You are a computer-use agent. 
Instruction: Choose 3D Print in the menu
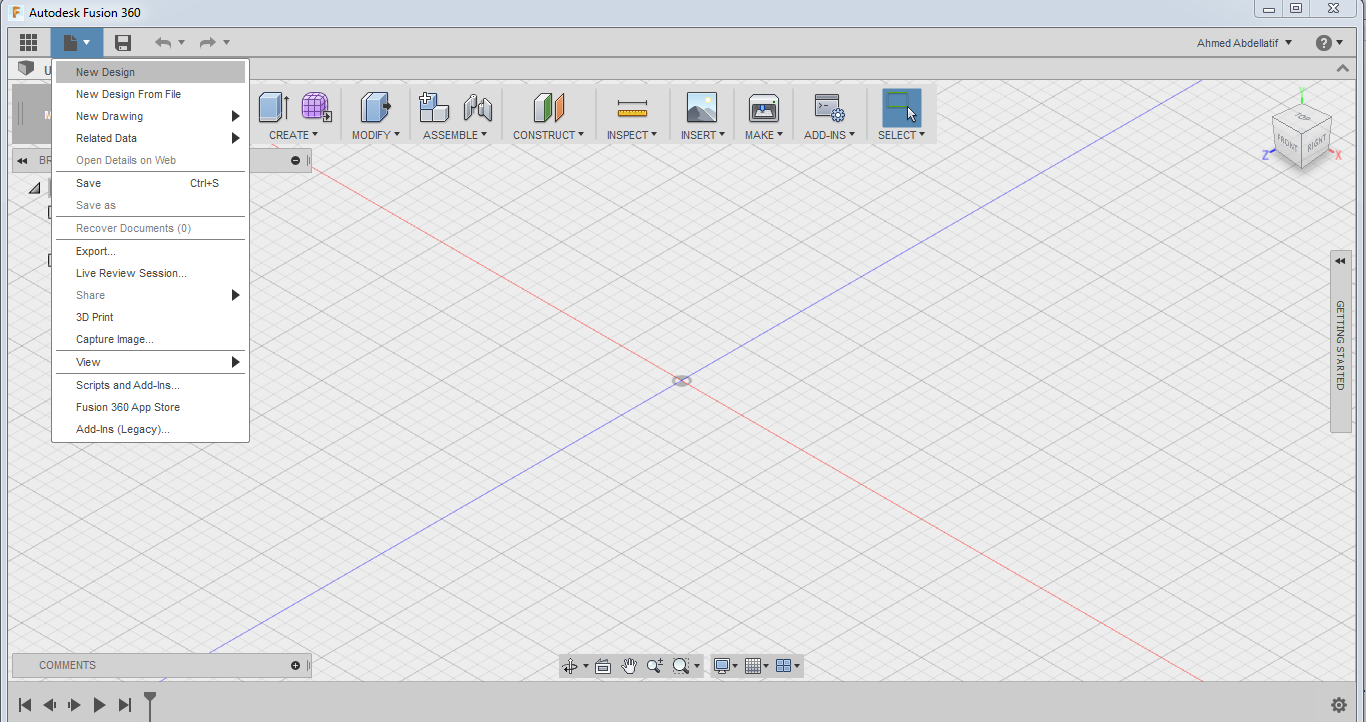150,317
